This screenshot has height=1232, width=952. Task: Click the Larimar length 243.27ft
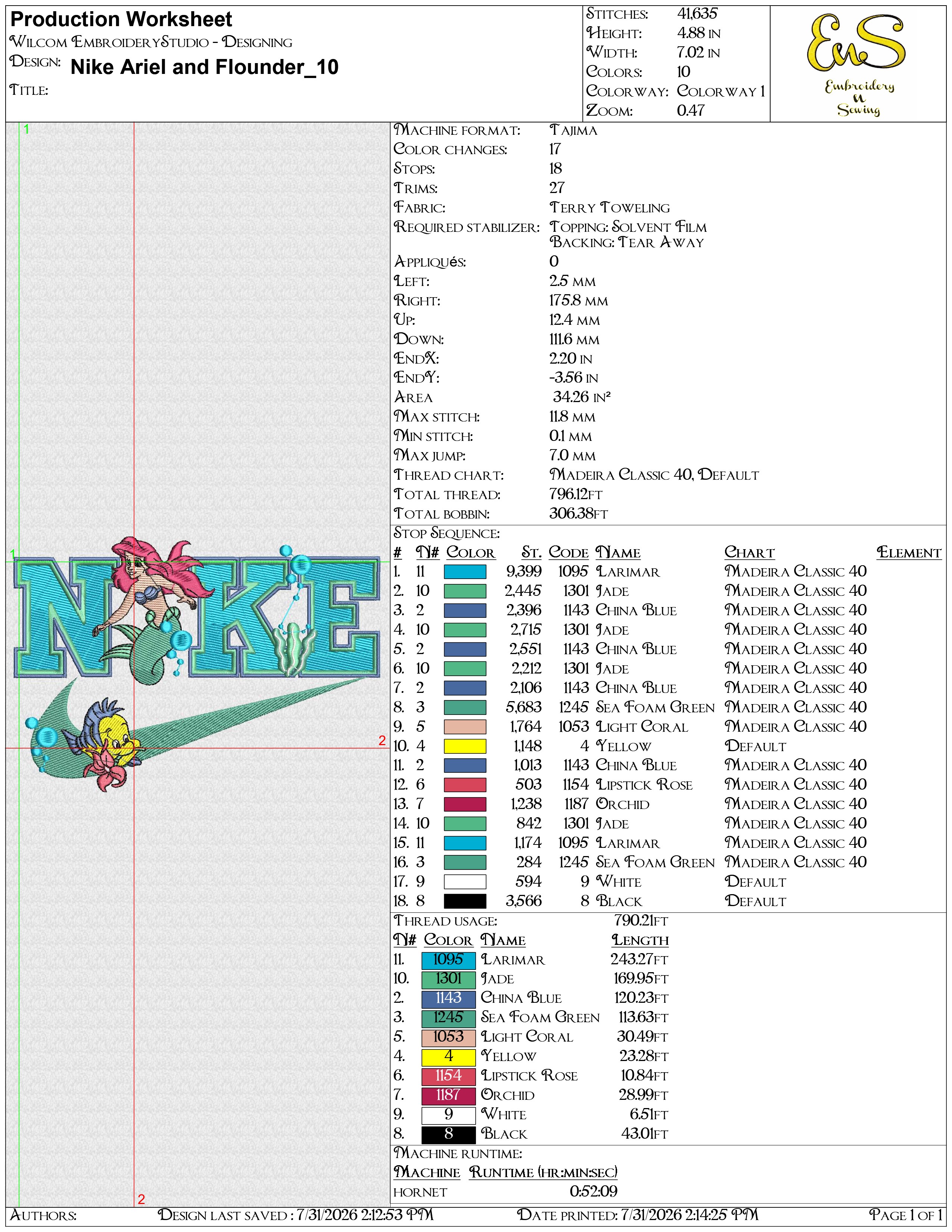(640, 959)
